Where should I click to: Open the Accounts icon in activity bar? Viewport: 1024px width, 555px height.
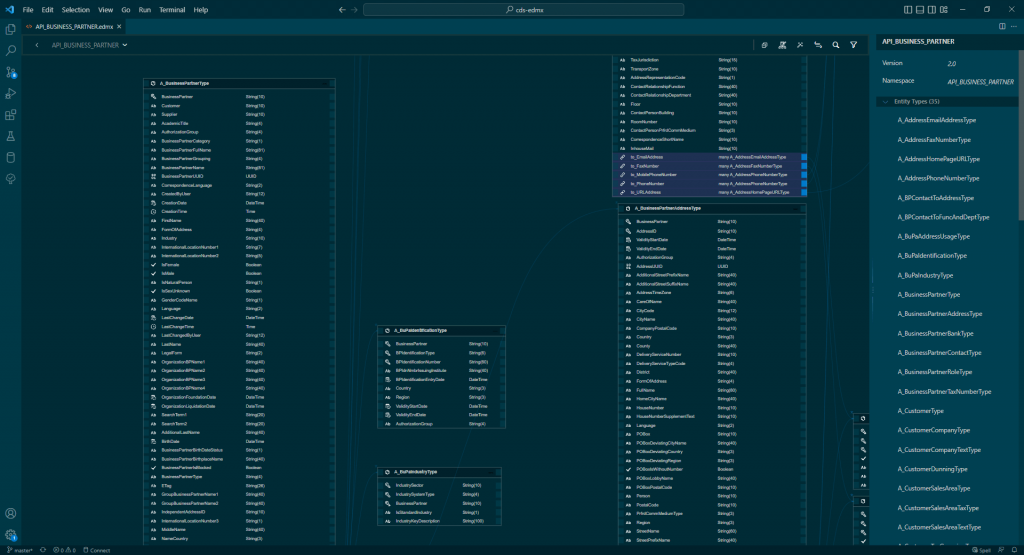(10, 514)
